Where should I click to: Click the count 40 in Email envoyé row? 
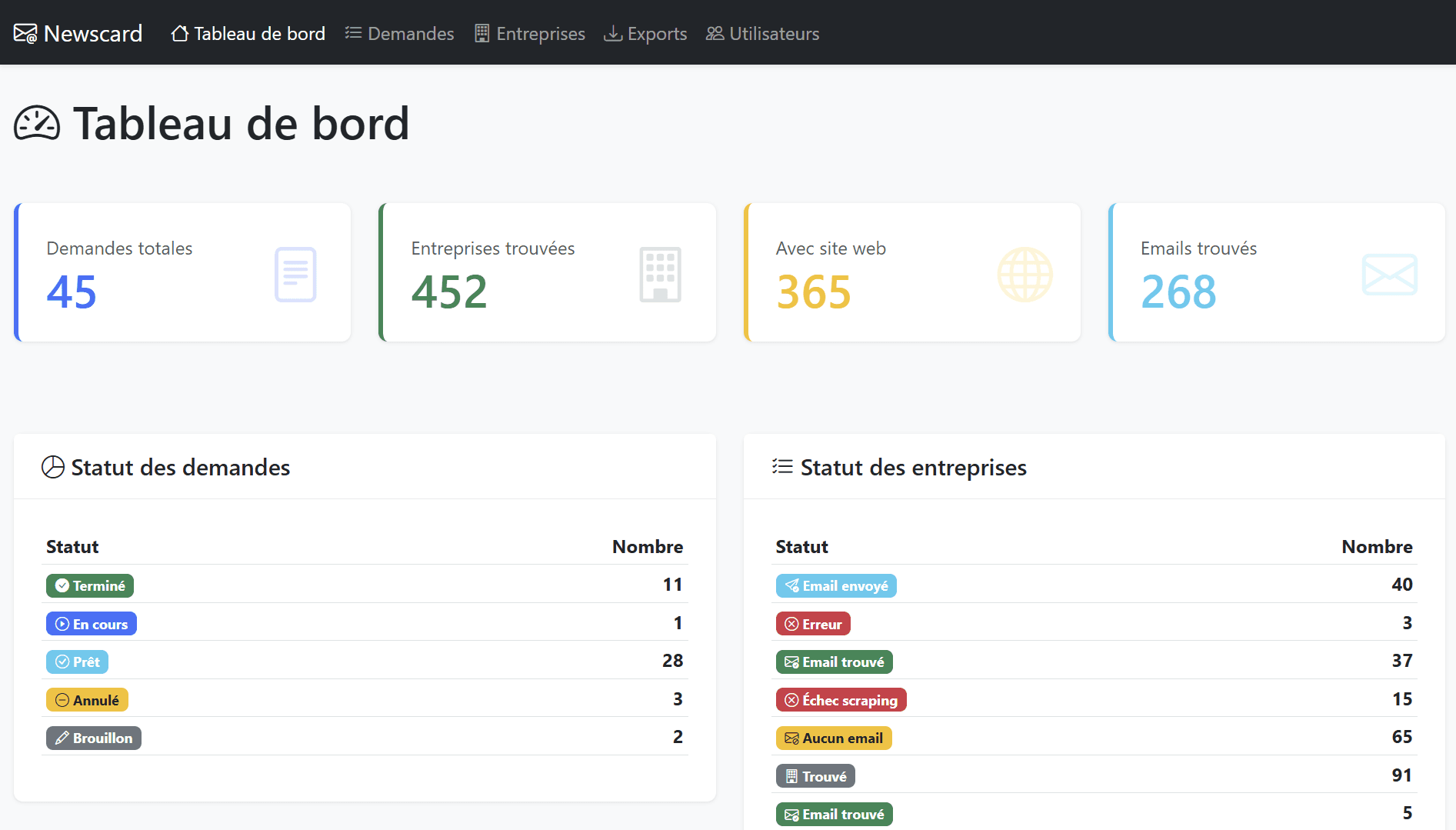pyautogui.click(x=1401, y=585)
